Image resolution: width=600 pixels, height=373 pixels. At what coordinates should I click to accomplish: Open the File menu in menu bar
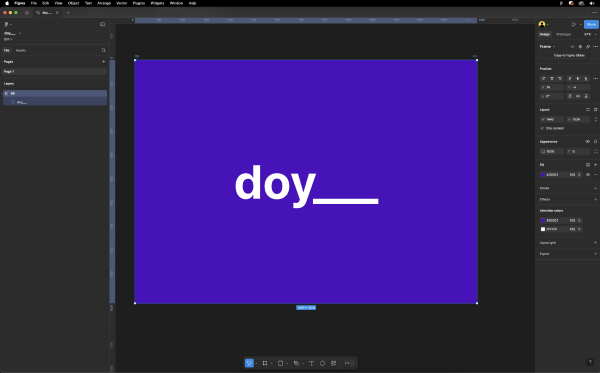pyautogui.click(x=34, y=3)
